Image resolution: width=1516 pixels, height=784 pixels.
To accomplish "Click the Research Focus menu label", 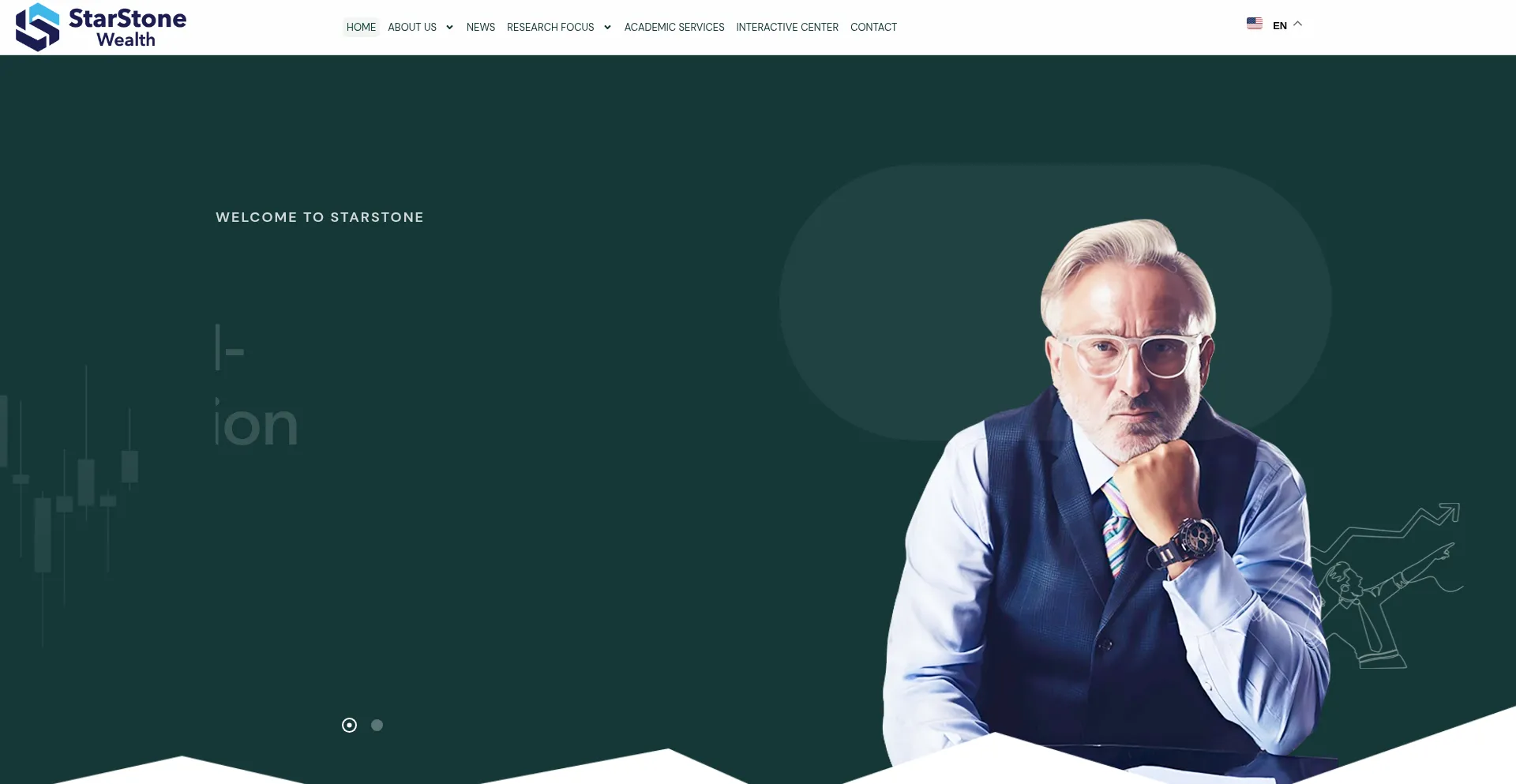I will pyautogui.click(x=550, y=27).
